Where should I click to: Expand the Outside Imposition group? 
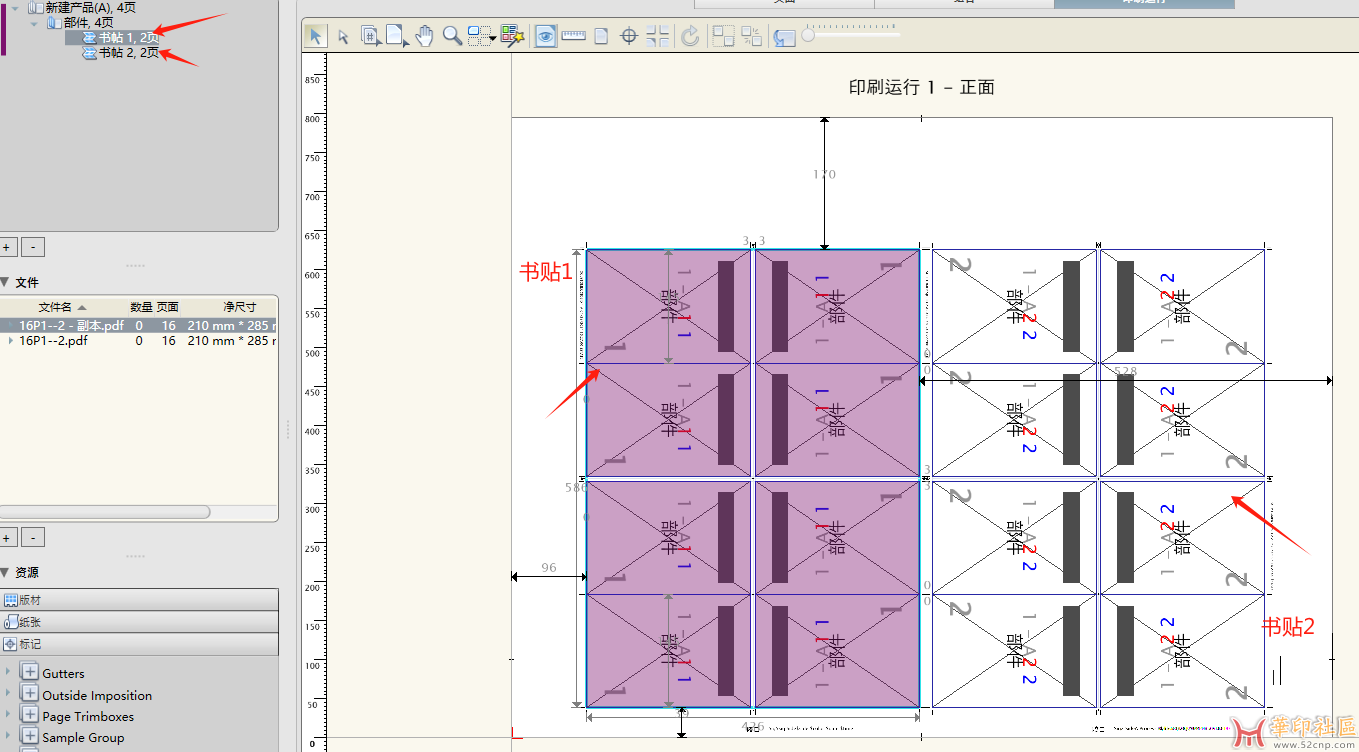point(9,694)
